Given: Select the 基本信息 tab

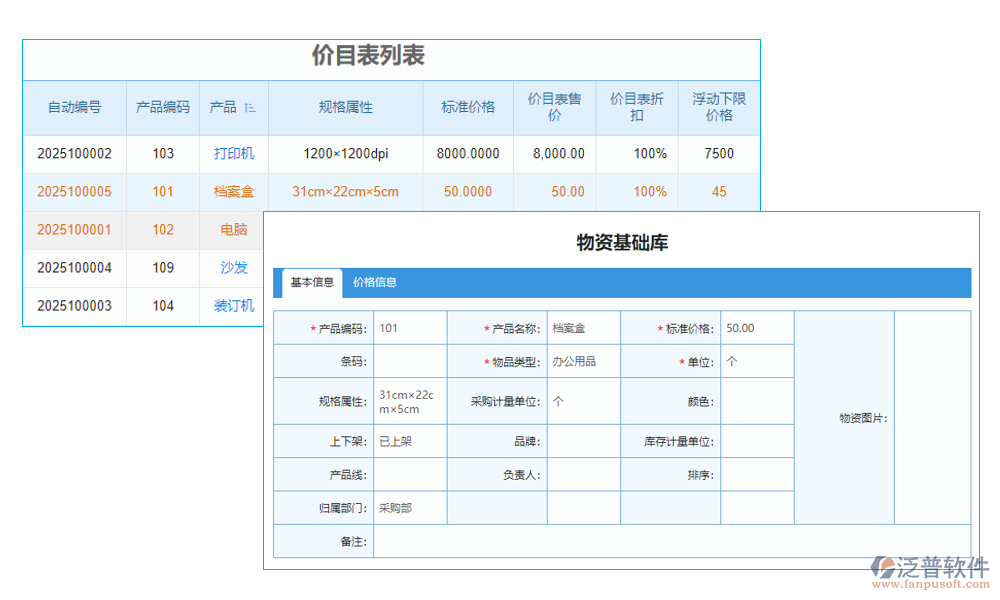Looking at the screenshot, I should (311, 282).
